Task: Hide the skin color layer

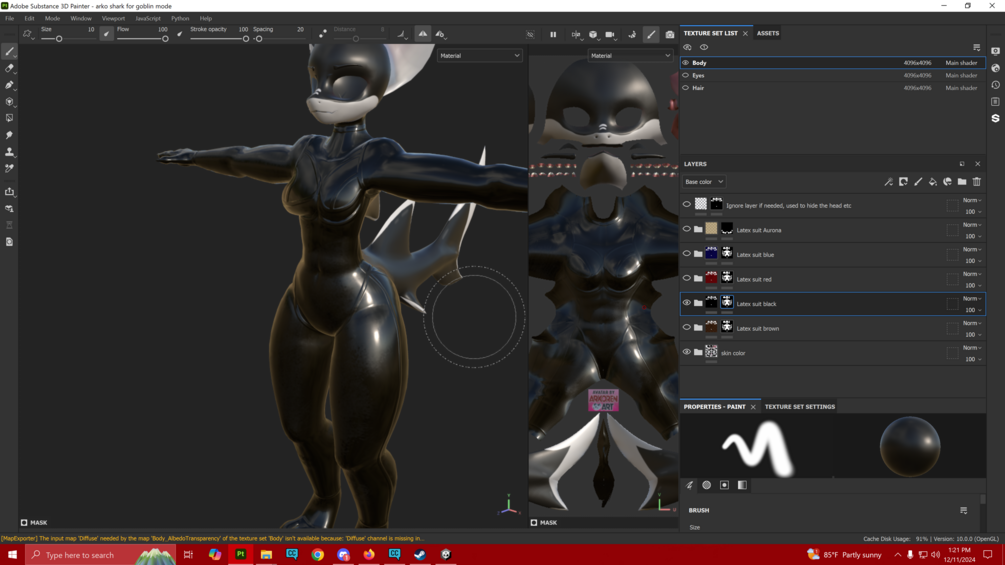Action: (686, 352)
